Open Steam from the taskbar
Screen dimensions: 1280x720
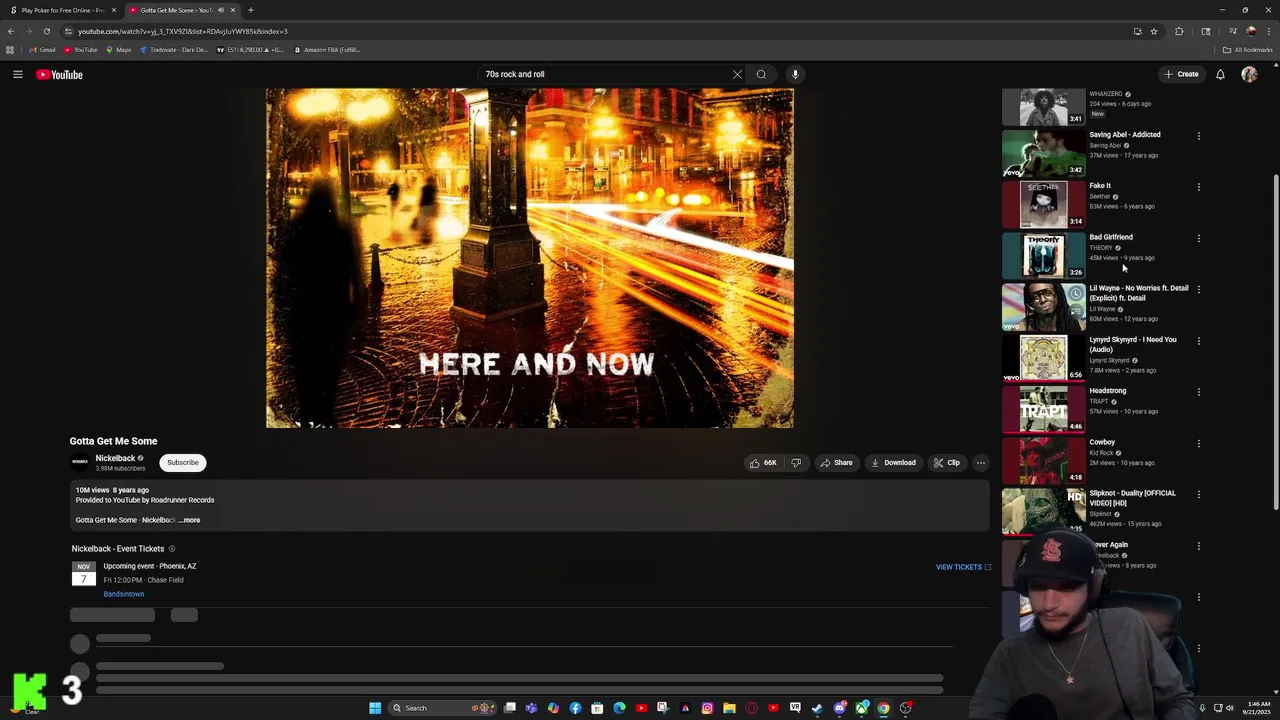[x=817, y=708]
